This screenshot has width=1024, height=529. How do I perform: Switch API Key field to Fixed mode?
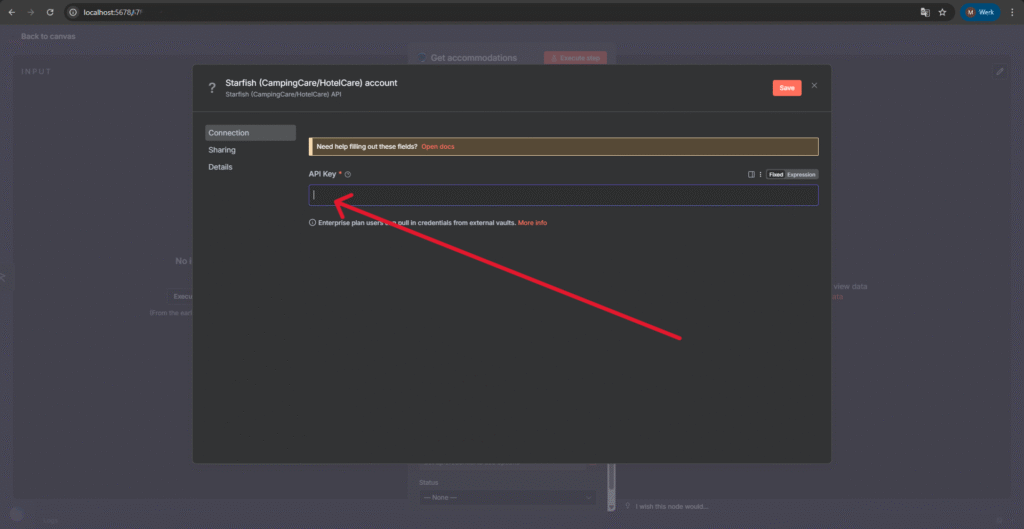pos(775,174)
